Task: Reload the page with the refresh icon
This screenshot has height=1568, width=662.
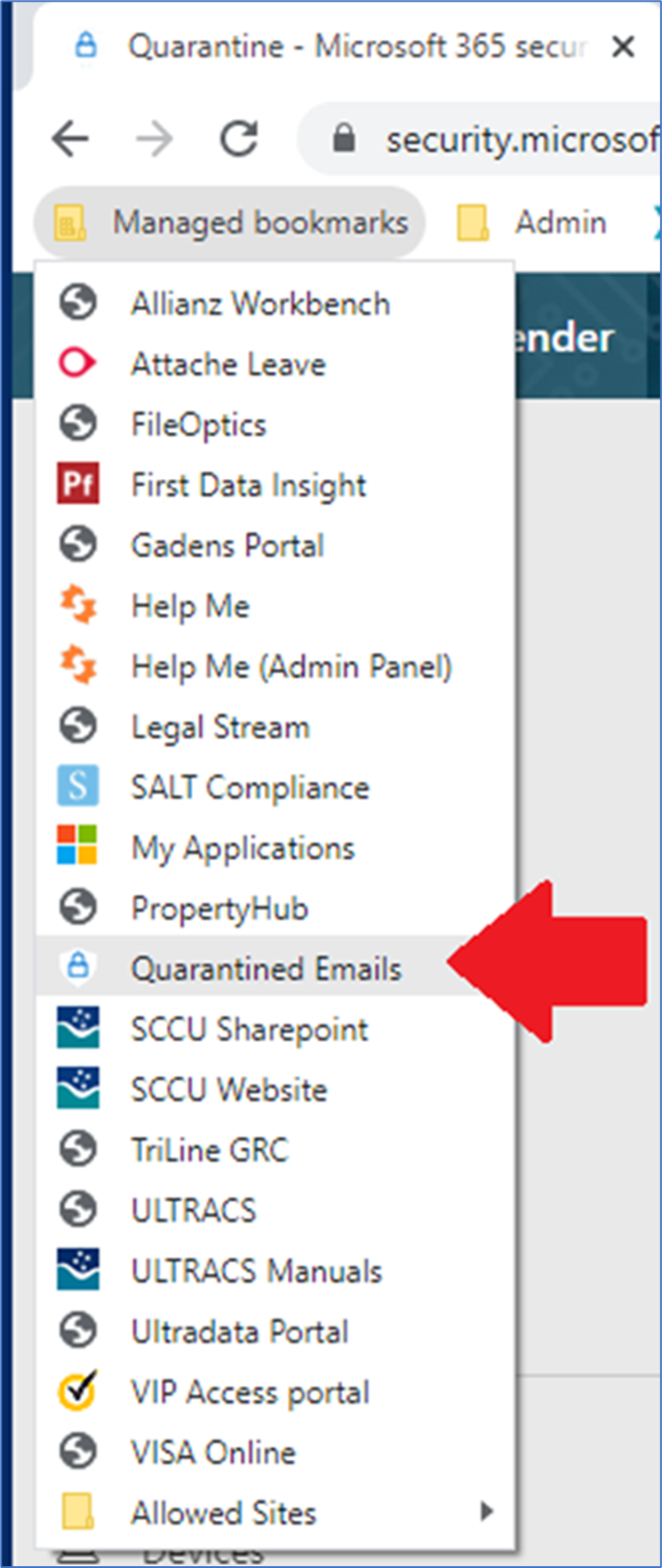Action: [239, 139]
